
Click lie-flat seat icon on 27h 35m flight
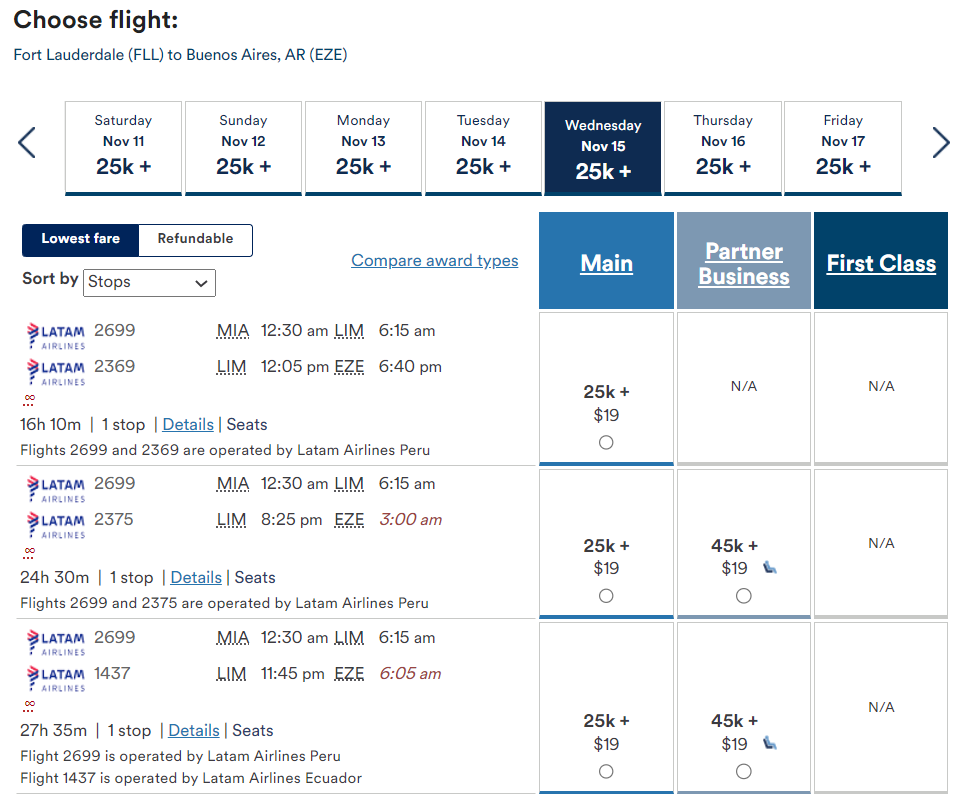click(x=770, y=743)
